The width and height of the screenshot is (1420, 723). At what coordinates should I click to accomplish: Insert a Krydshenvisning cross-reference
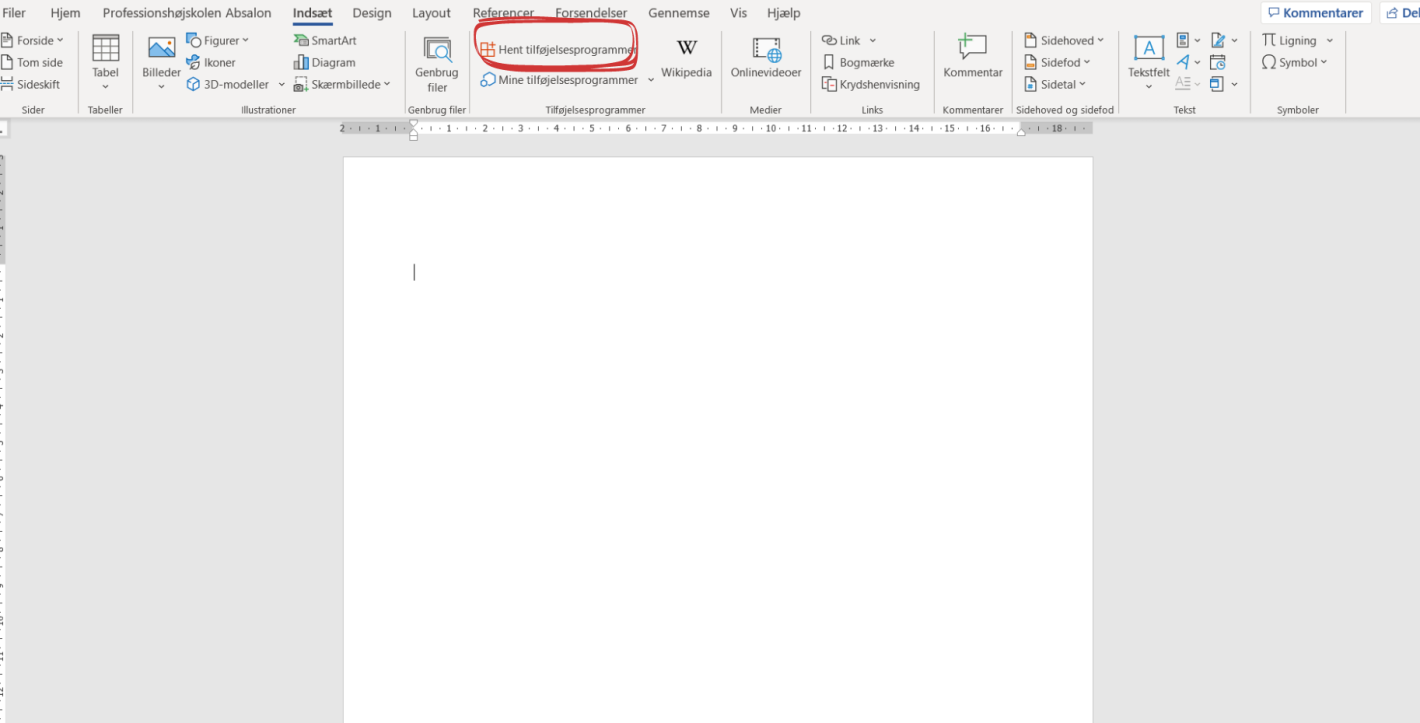pos(870,85)
